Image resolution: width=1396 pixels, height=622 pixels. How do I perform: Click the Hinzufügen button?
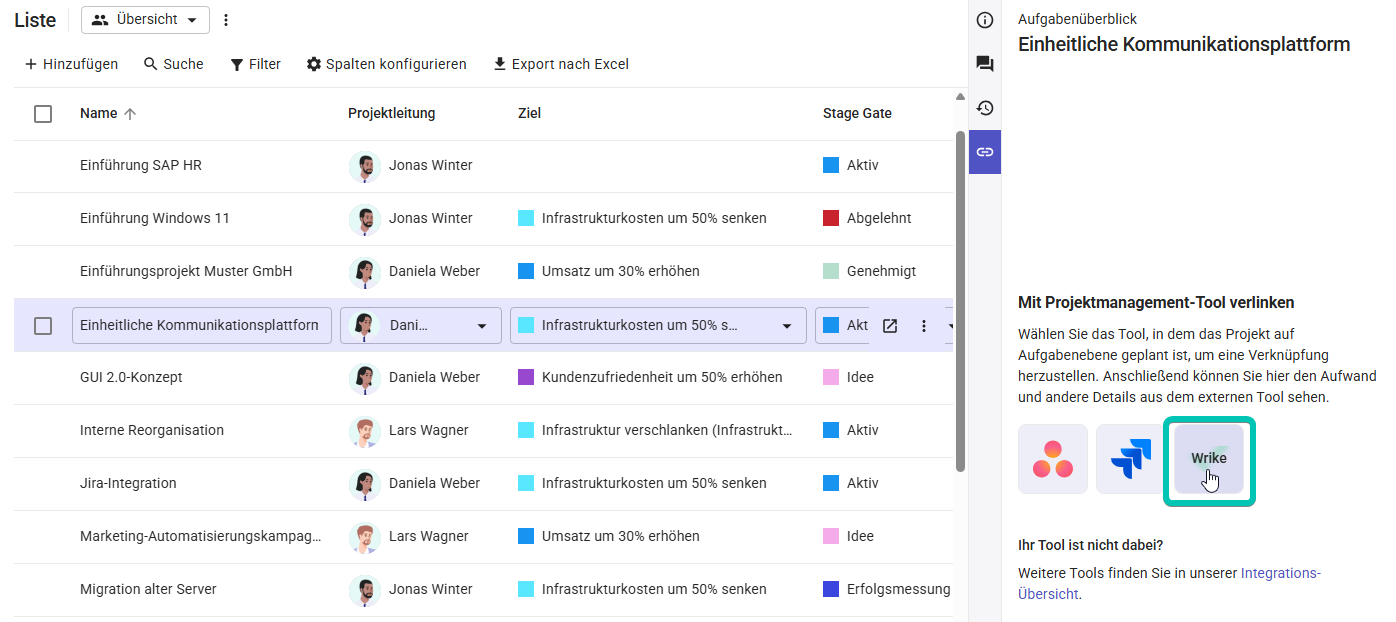coord(71,64)
